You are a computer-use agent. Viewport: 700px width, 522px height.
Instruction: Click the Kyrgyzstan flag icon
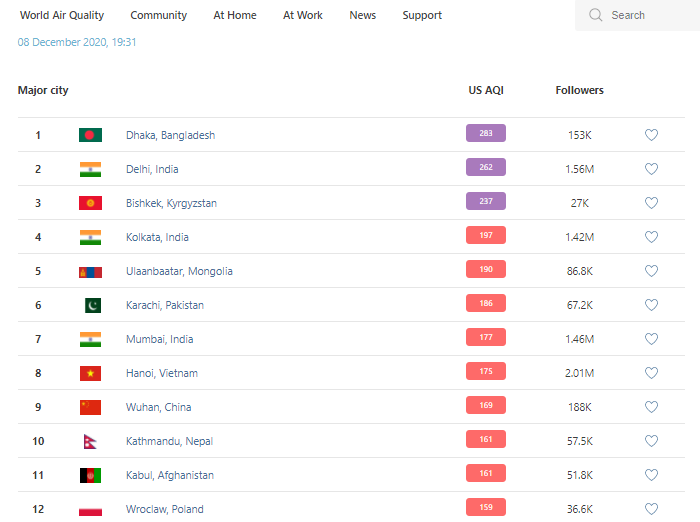90,203
